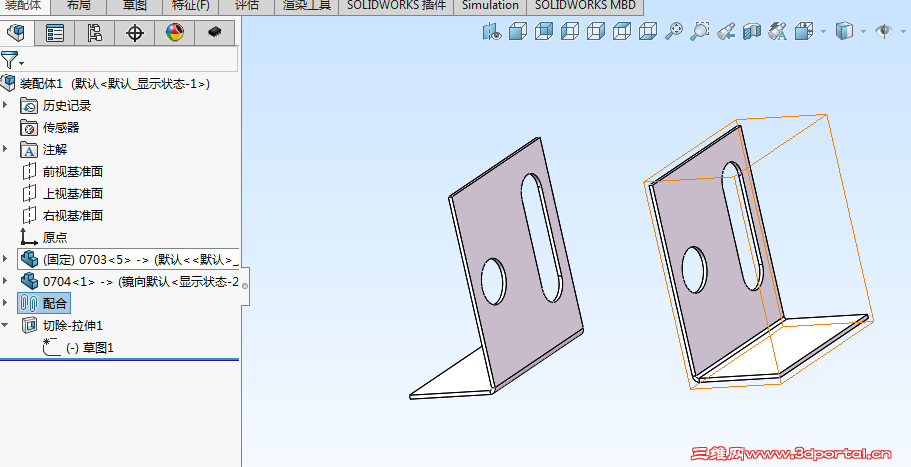This screenshot has width=911, height=467.
Task: Click the cube icon with blue right face
Action: [x=596, y=31]
